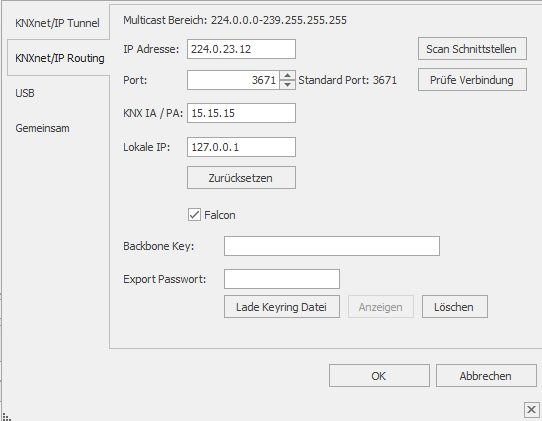Click the Backbone Key label
The image size is (542, 421).
(159, 246)
